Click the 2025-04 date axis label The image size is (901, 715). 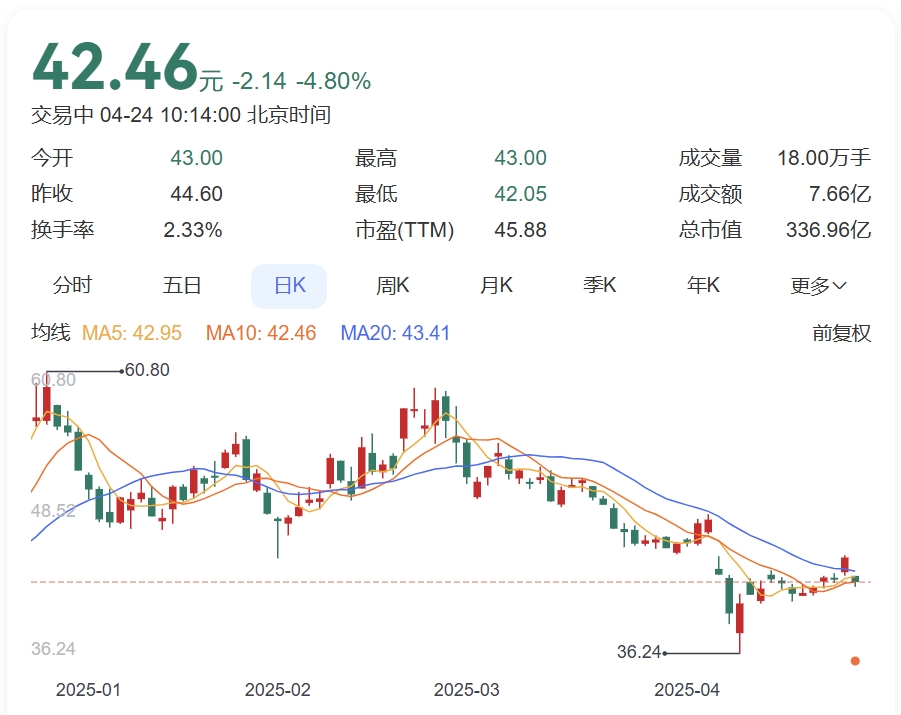(687, 690)
